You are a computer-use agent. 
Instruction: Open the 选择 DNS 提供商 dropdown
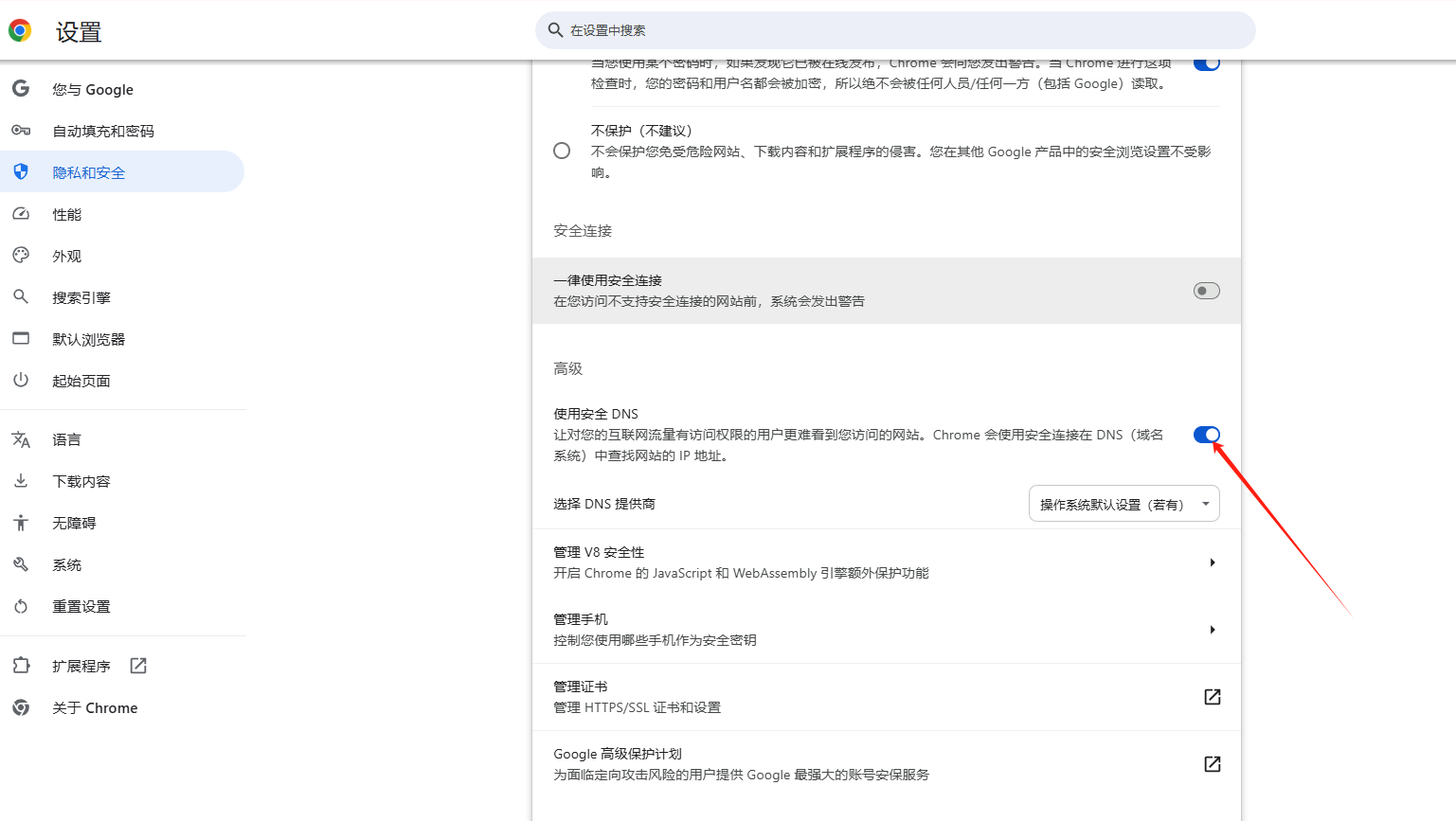click(1123, 504)
